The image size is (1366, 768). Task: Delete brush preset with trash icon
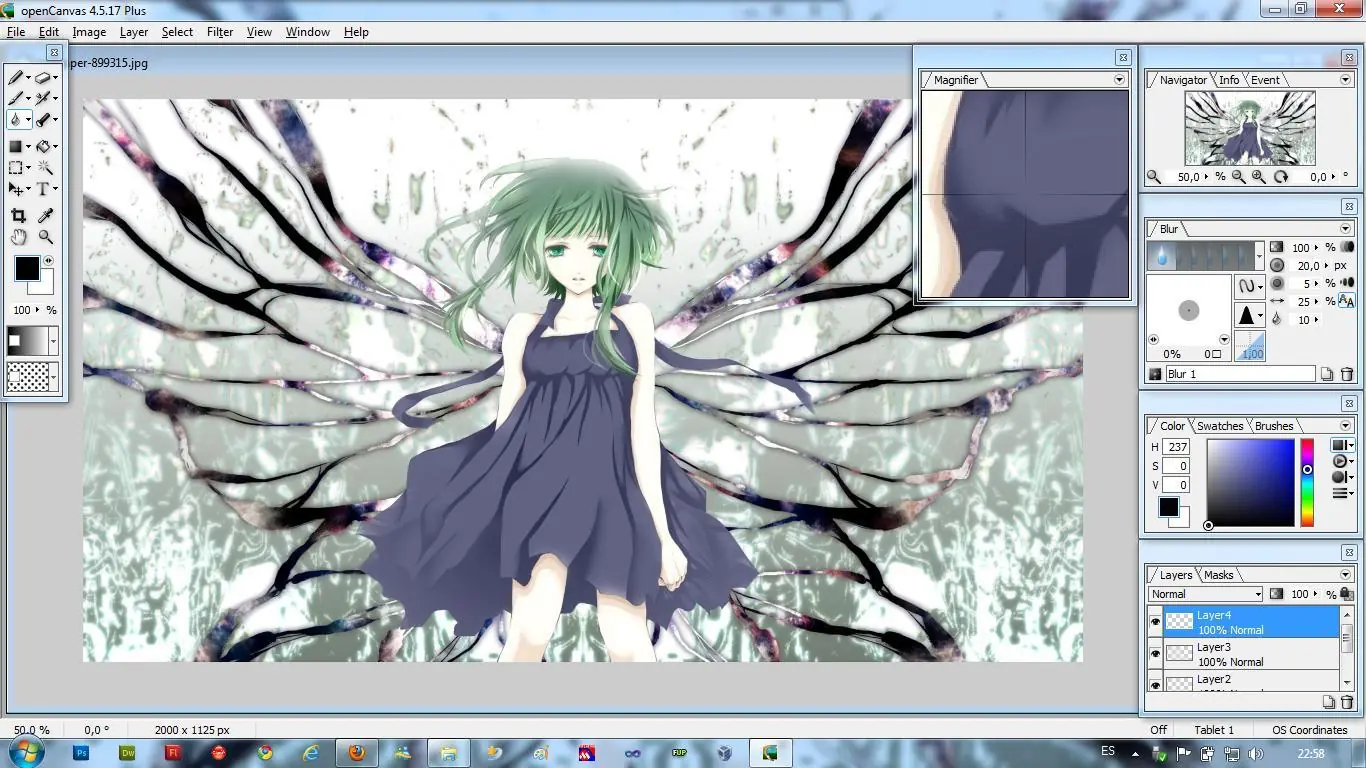[1347, 374]
